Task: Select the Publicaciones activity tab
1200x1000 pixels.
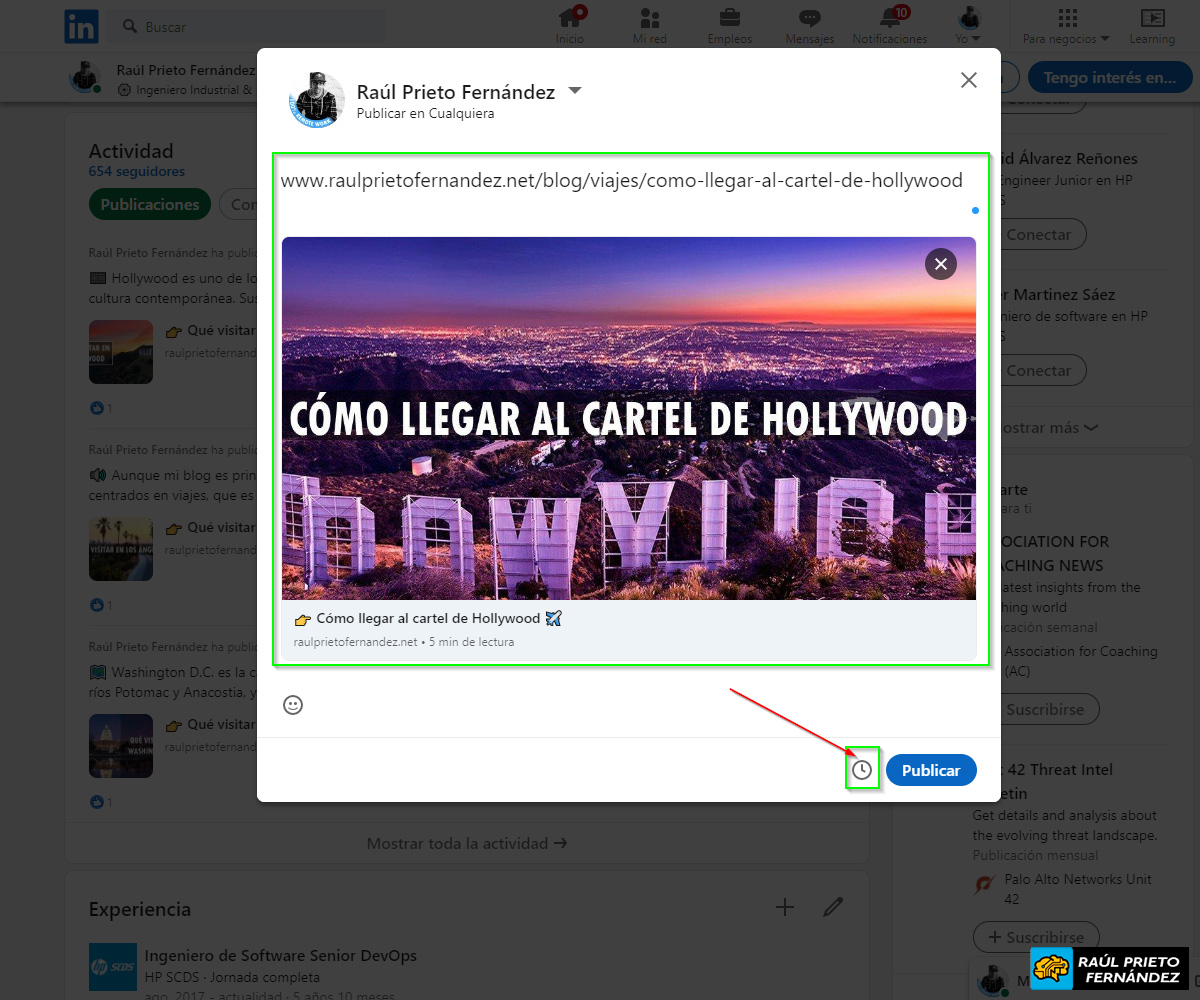Action: tap(150, 204)
